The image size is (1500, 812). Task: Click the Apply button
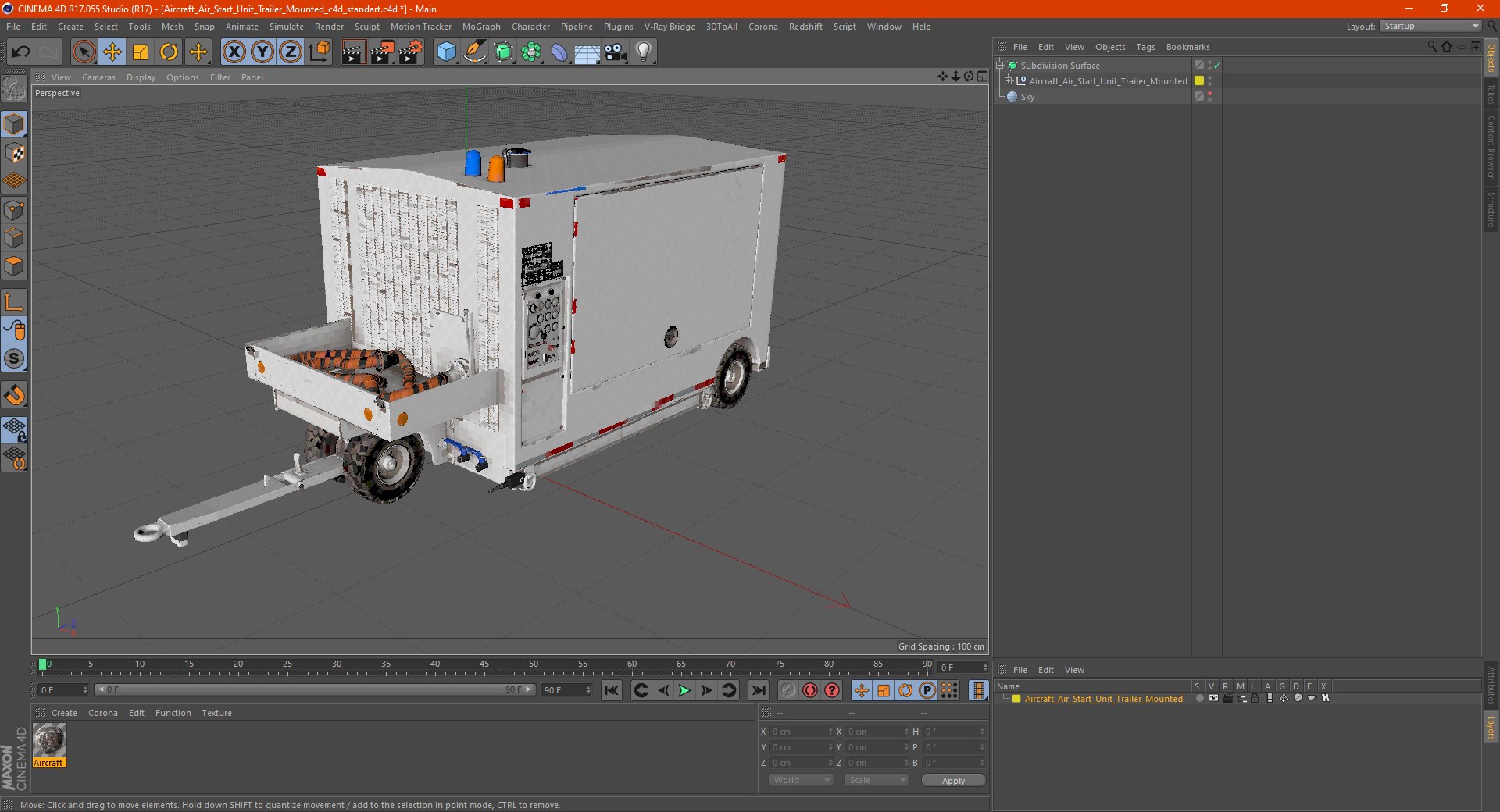(953, 780)
